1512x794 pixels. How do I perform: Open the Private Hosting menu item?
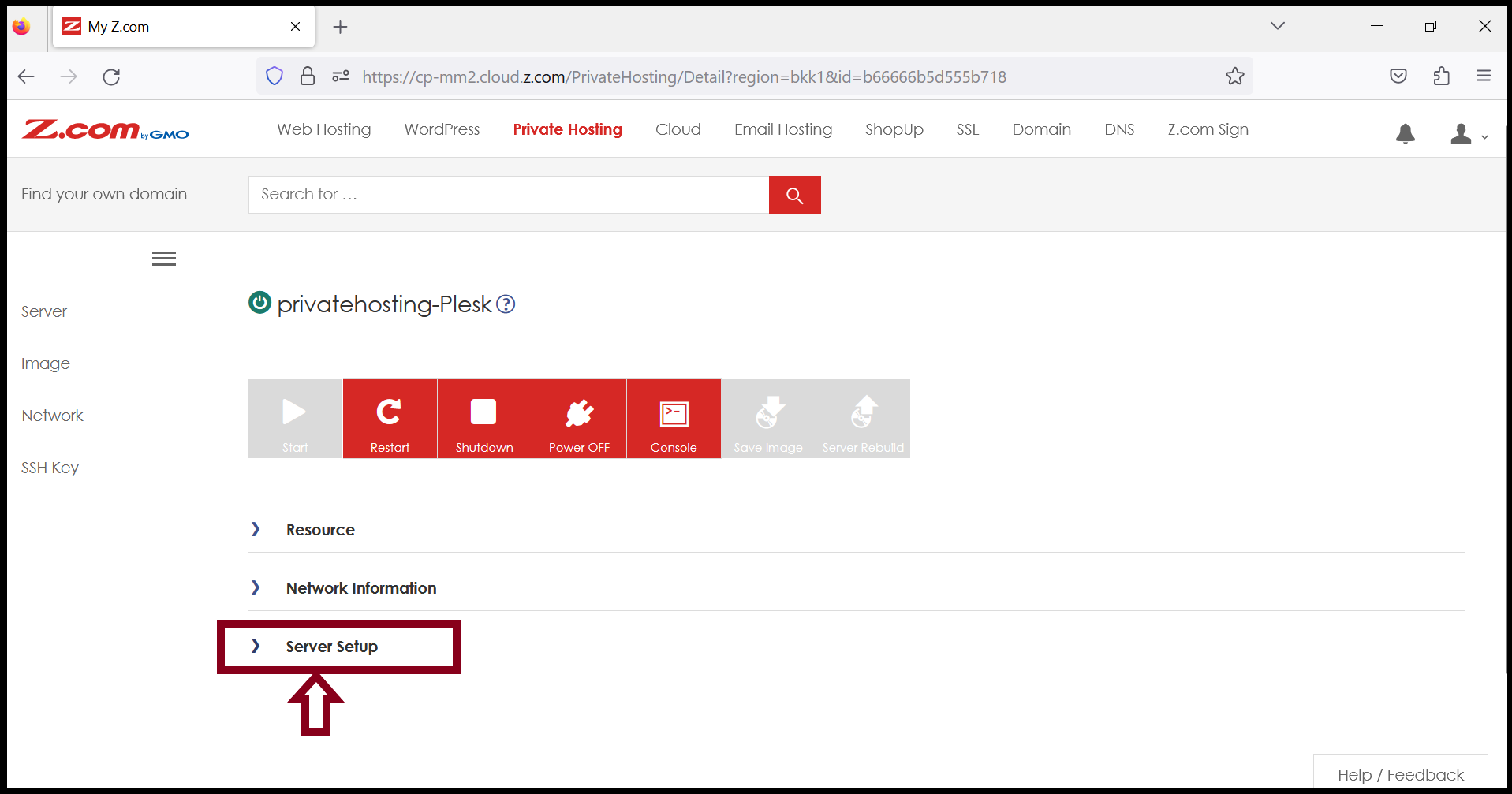click(x=567, y=129)
